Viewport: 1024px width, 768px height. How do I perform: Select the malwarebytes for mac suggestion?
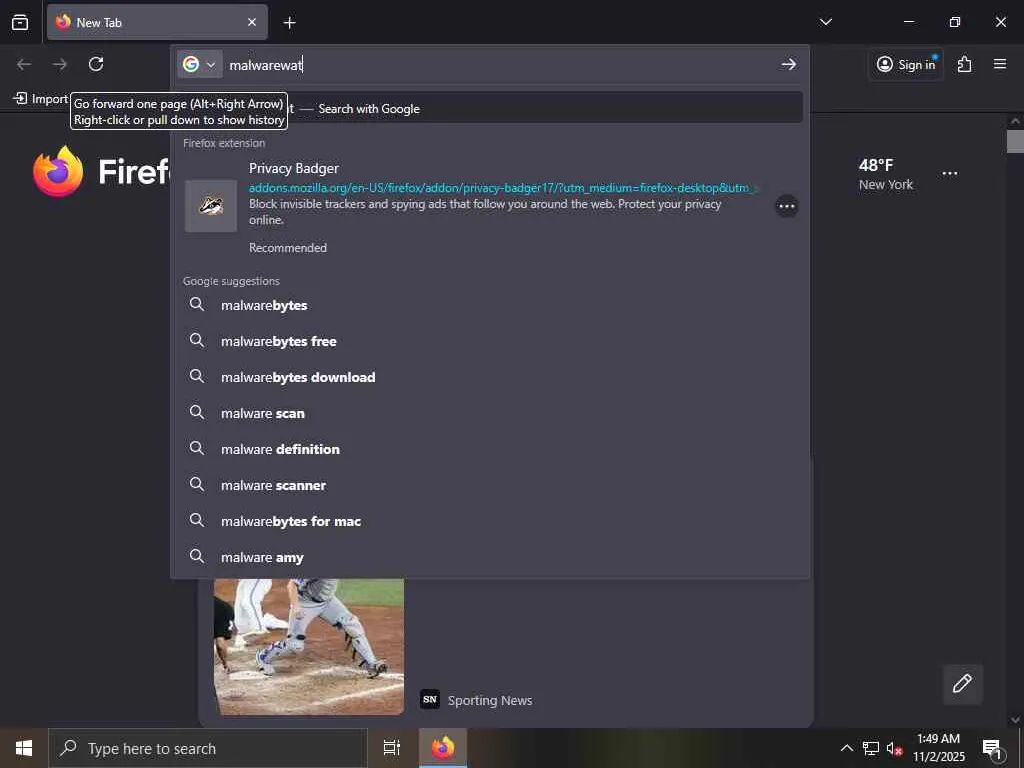coord(490,521)
